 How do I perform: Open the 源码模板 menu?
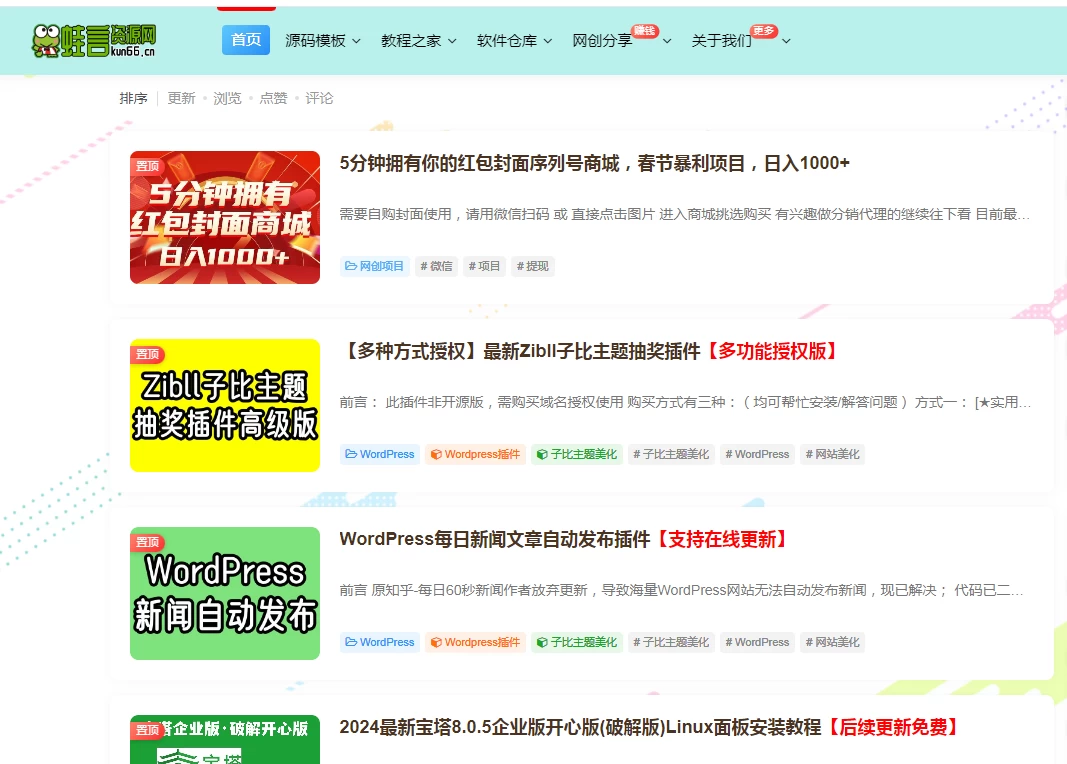(x=315, y=41)
